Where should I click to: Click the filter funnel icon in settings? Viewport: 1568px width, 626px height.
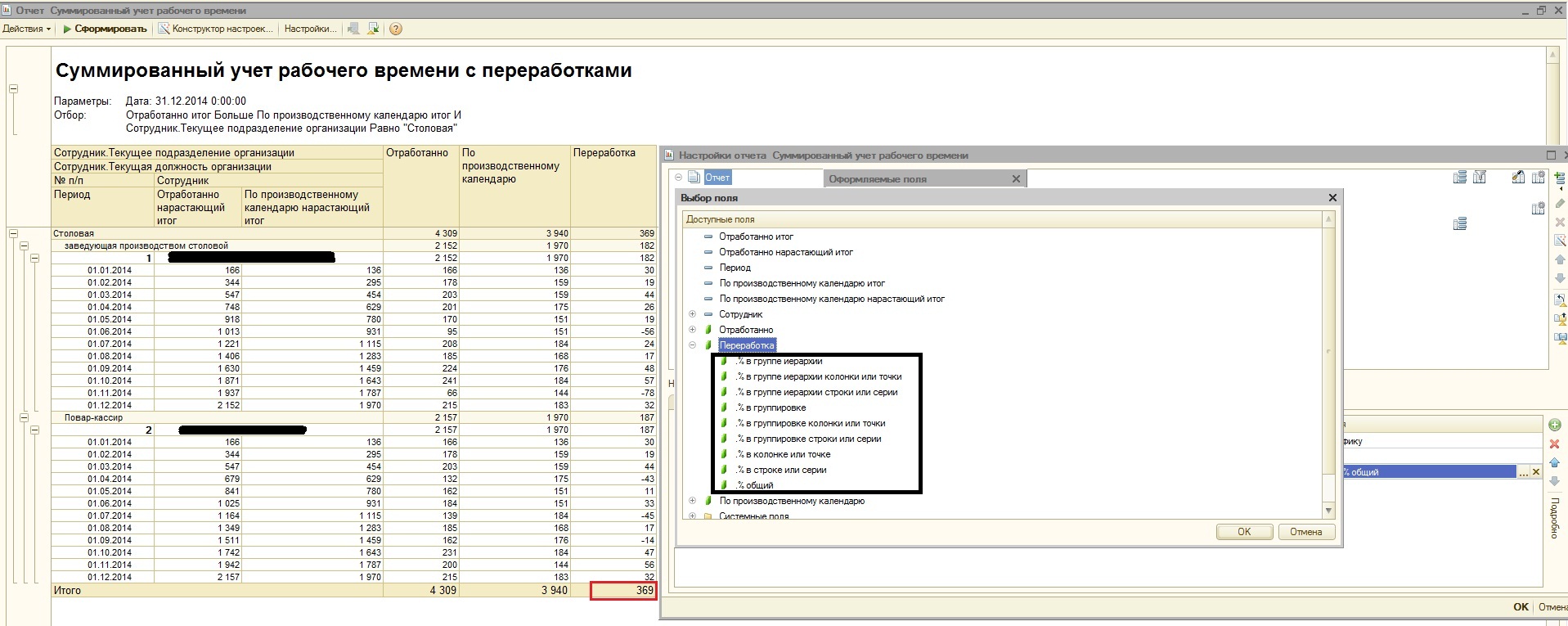pos(1479,178)
